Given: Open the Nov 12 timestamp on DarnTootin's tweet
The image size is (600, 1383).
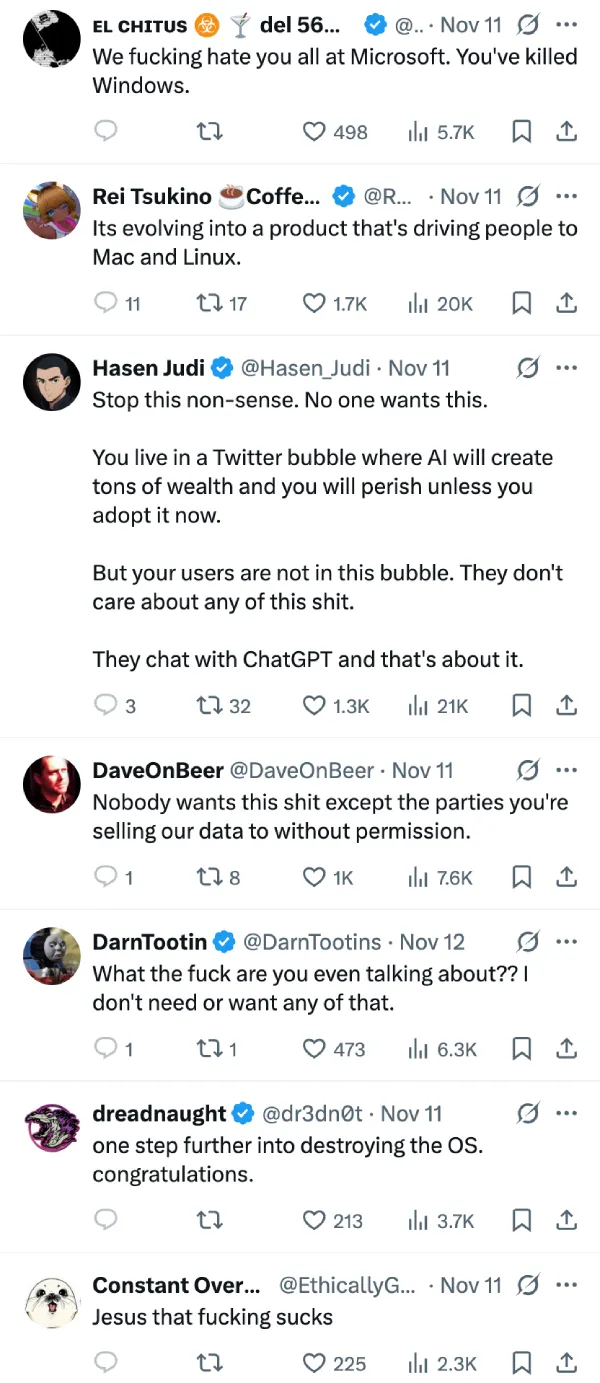Looking at the screenshot, I should [x=432, y=942].
